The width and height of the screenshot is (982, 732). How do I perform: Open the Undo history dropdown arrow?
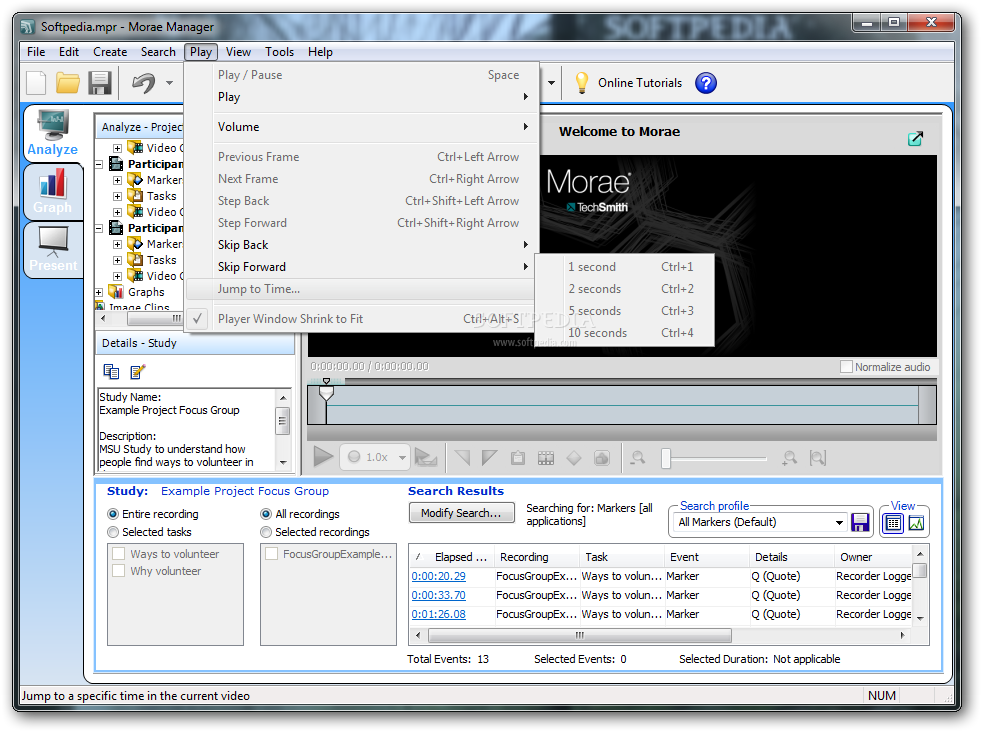[x=169, y=83]
